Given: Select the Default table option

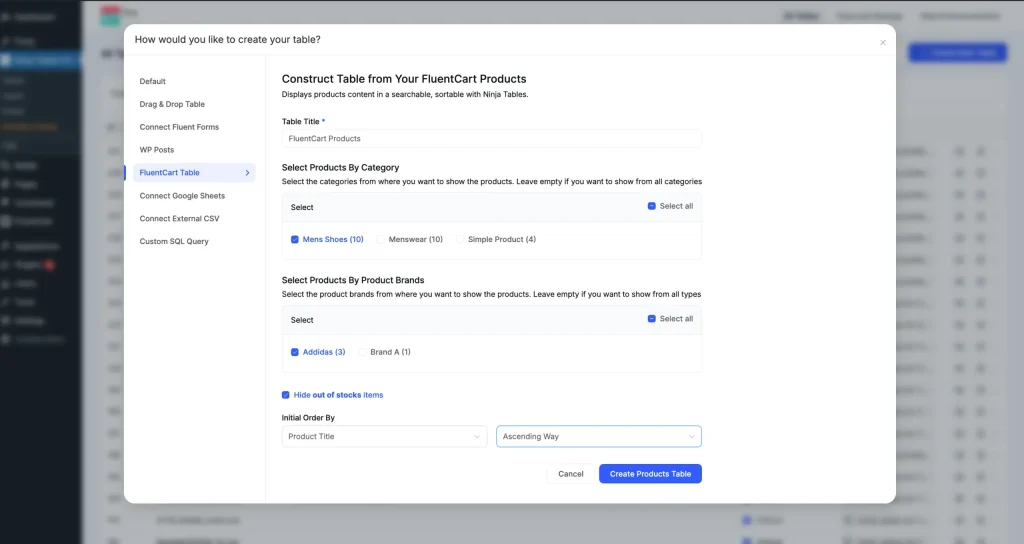Looking at the screenshot, I should pos(153,82).
